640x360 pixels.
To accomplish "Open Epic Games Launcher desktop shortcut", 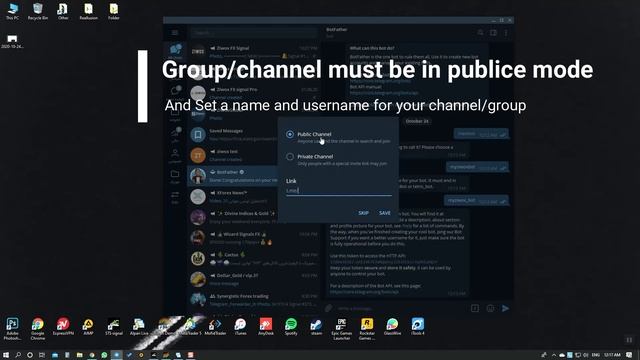I will (342, 329).
